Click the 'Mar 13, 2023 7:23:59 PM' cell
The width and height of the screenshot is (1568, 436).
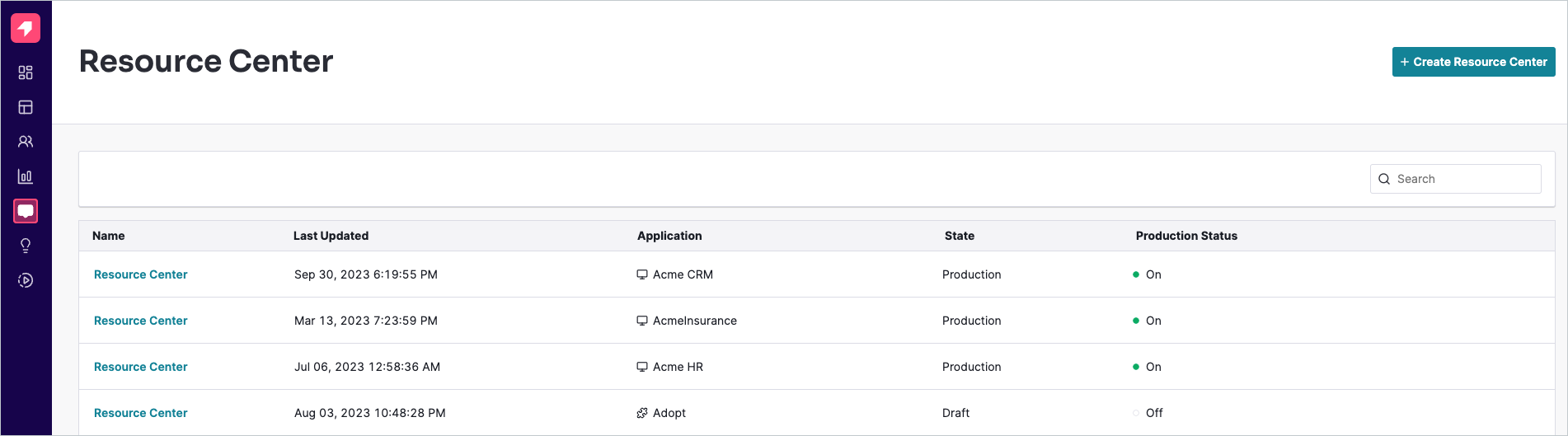366,321
